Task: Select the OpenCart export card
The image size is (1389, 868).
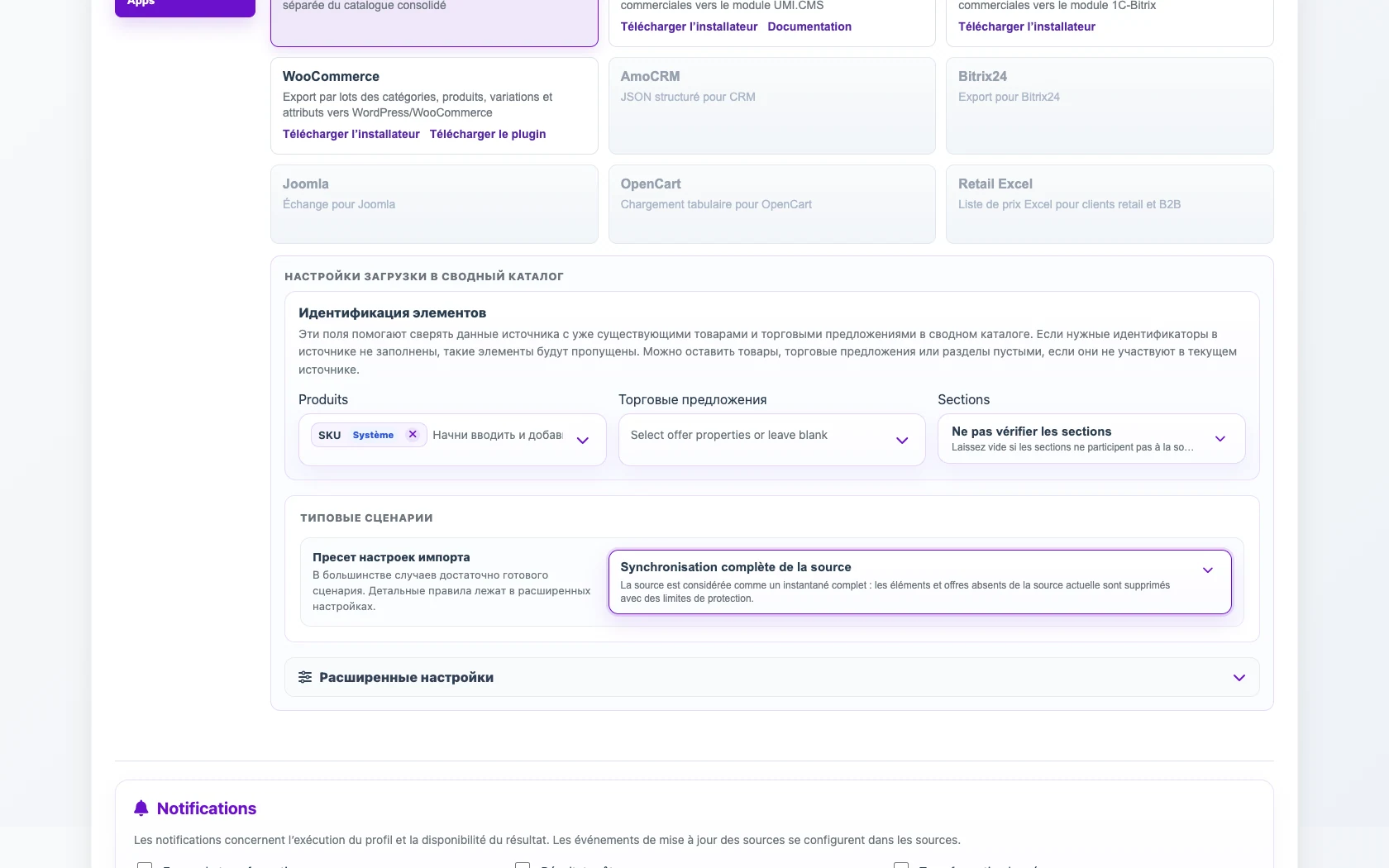Action: pos(771,204)
